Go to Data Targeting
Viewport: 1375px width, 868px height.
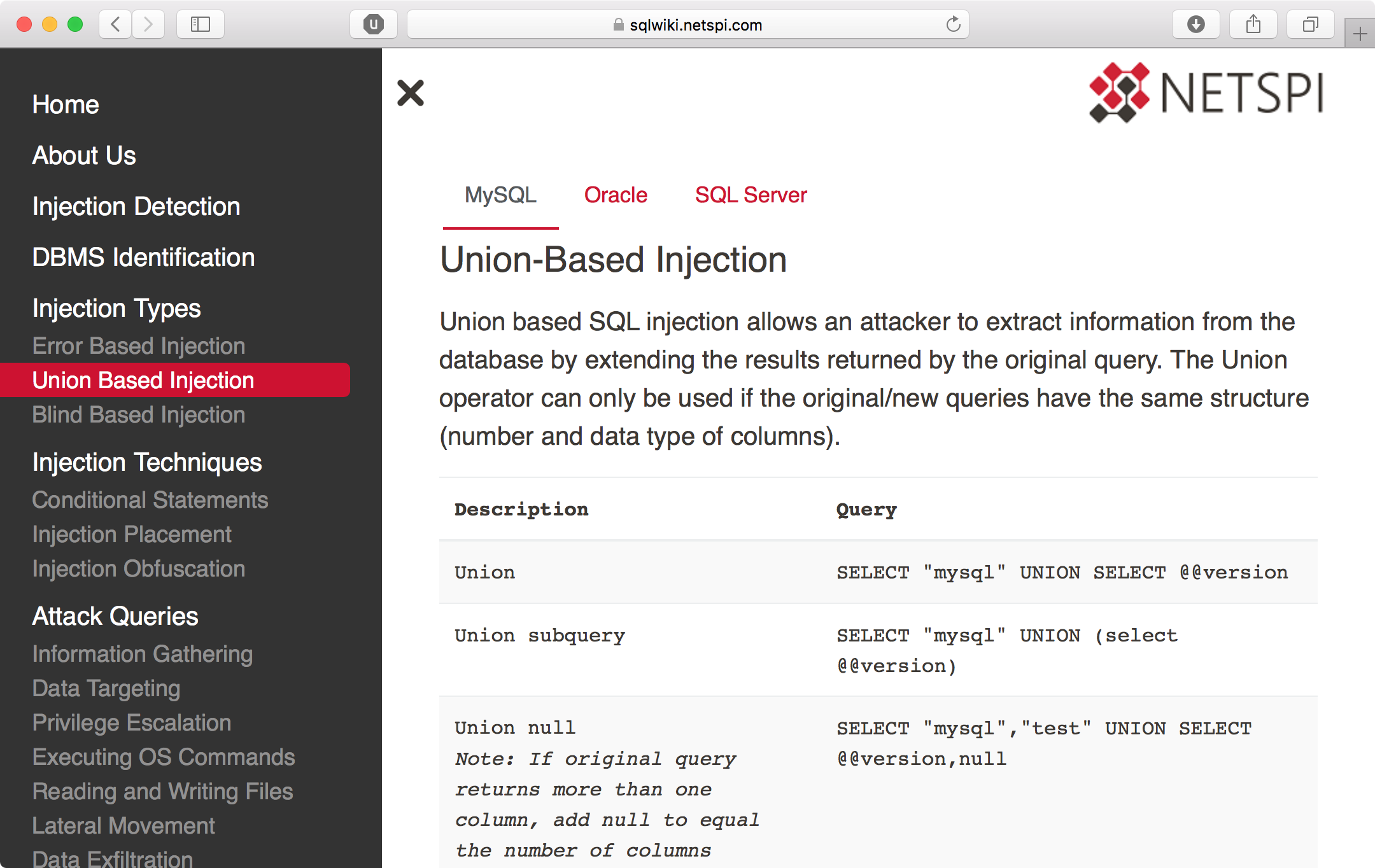pos(106,688)
